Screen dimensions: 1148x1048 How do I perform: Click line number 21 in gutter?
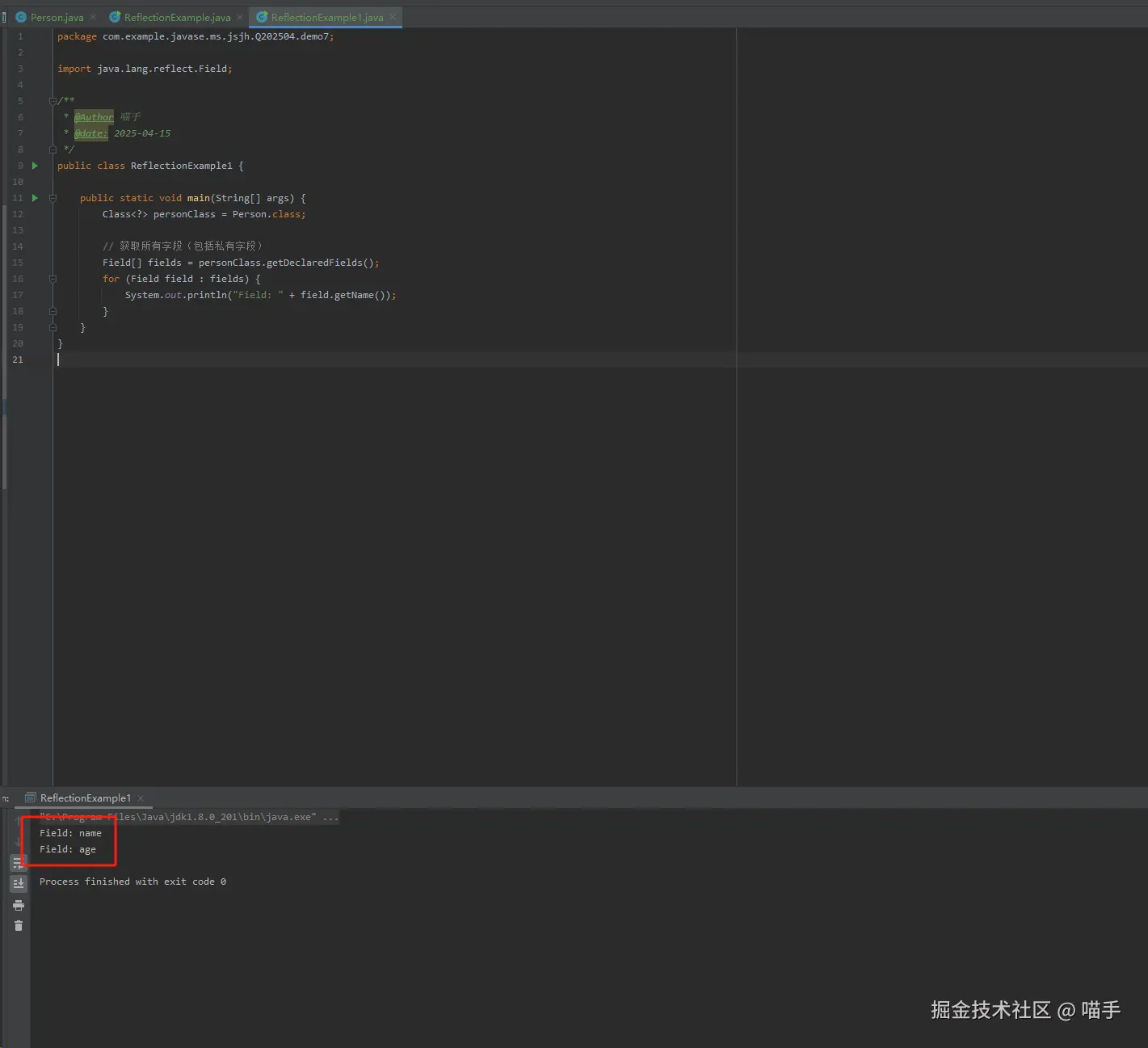click(18, 360)
